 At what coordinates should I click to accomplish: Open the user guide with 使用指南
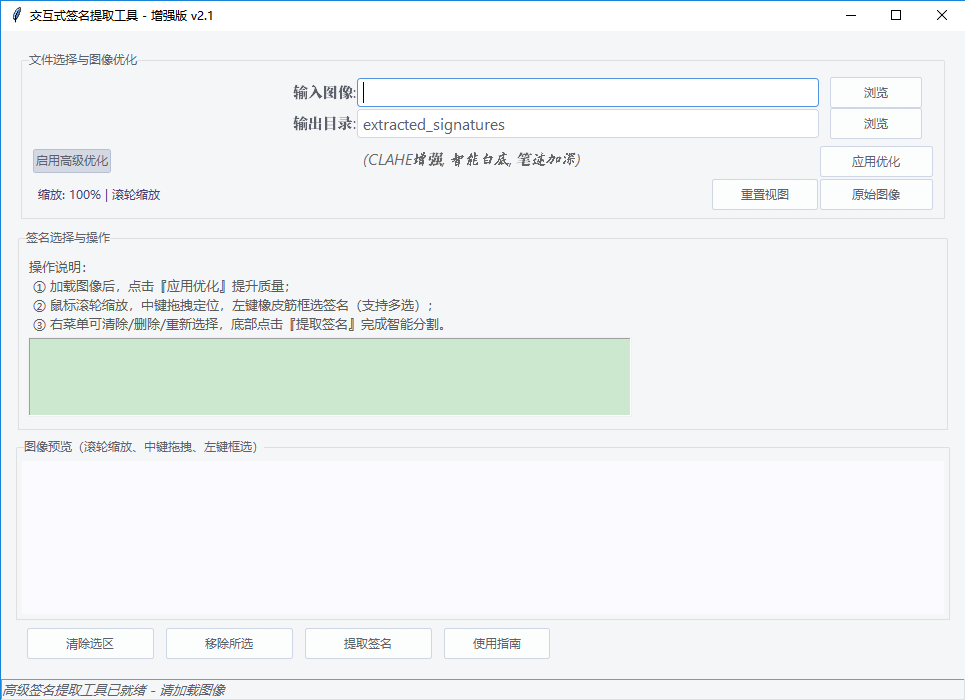495,643
